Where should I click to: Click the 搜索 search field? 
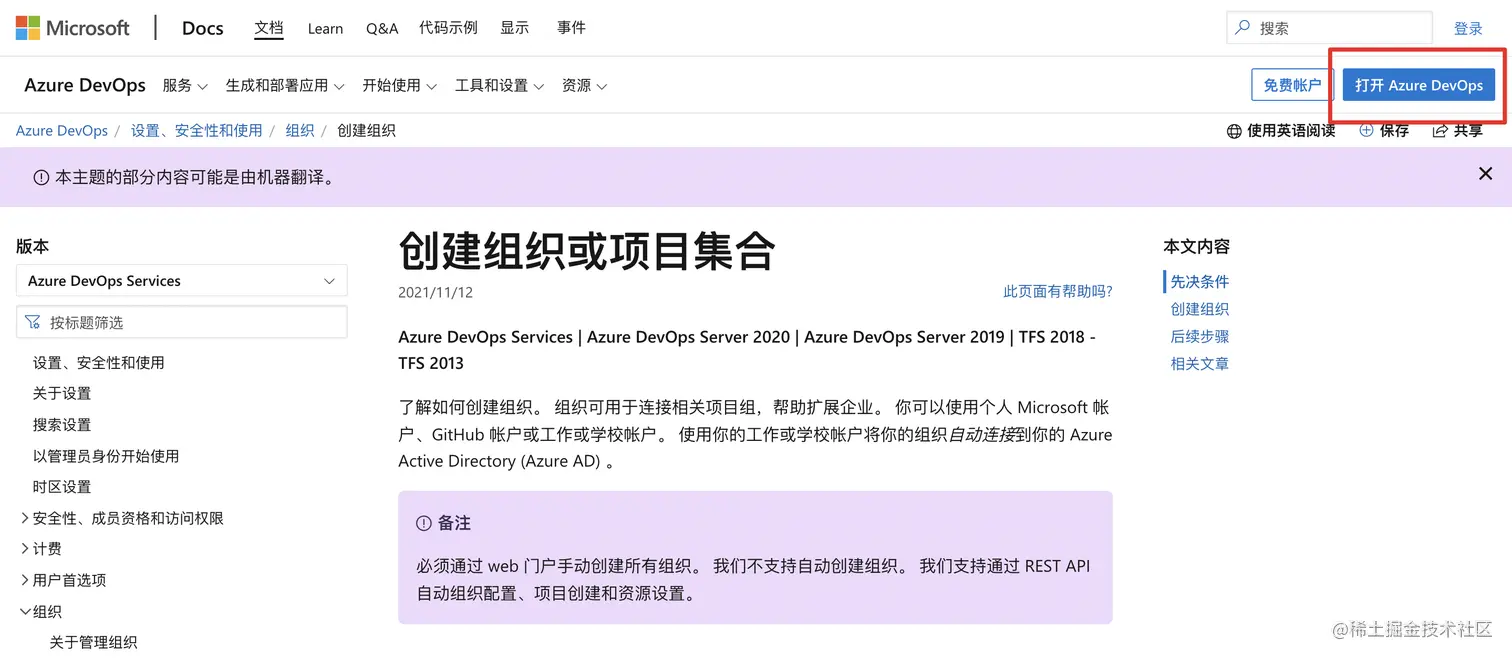click(1329, 28)
